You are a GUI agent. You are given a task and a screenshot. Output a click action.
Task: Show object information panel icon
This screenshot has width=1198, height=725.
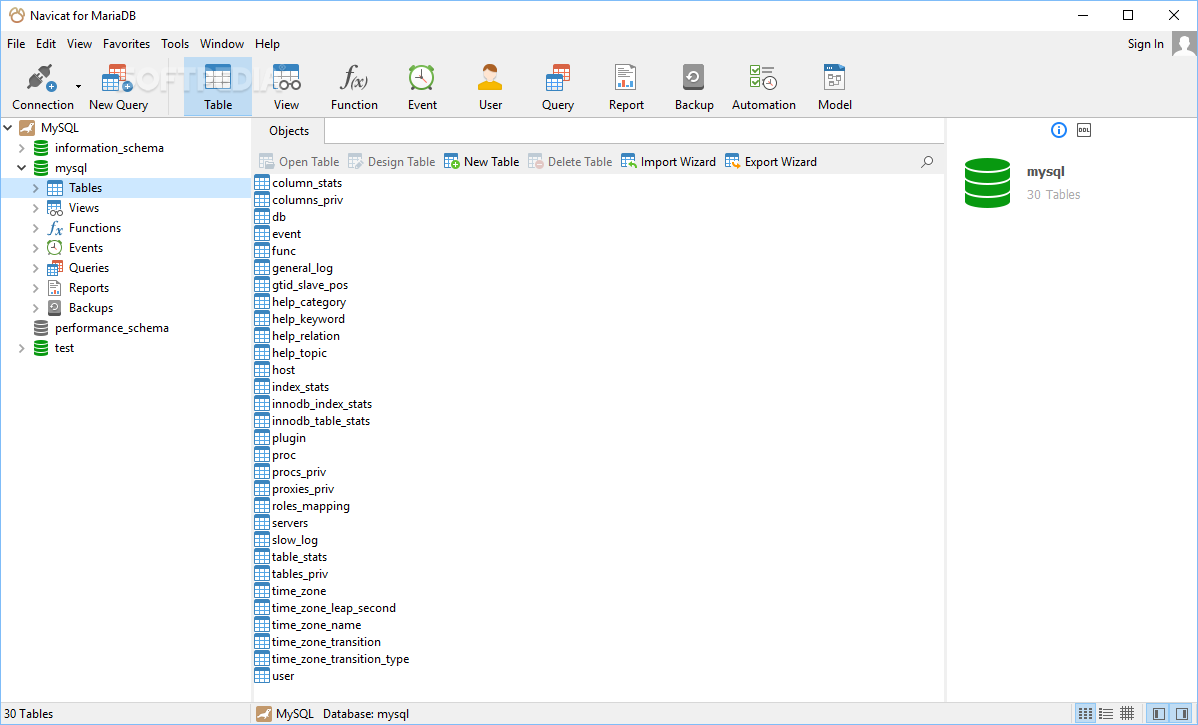click(x=1058, y=130)
